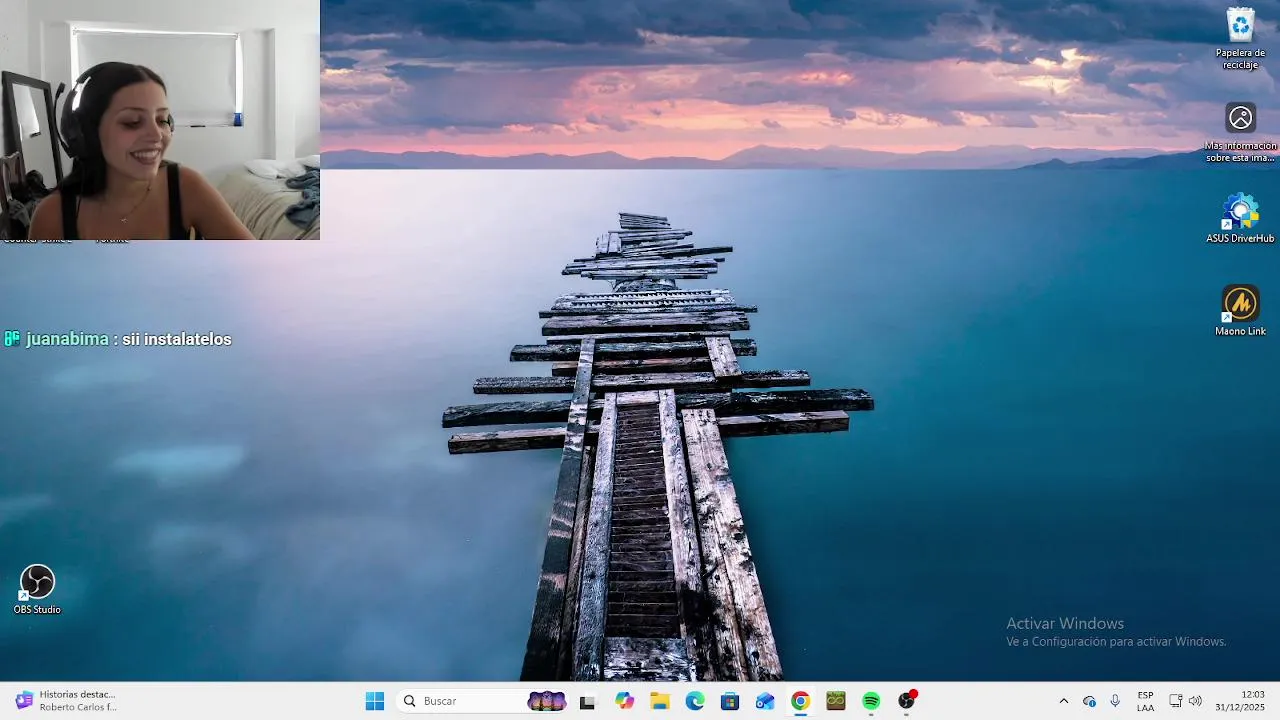Screen dimensions: 1280x720
Task: Click the Buscar search box in taskbar
Action: (x=483, y=701)
